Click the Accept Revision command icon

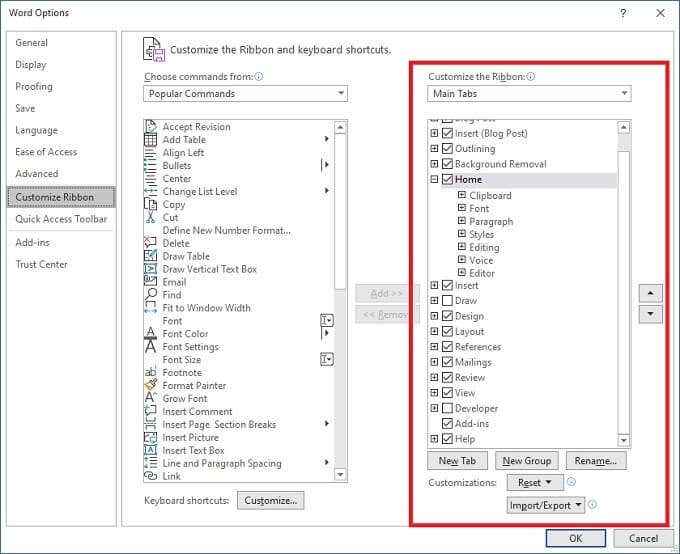pyautogui.click(x=150, y=127)
